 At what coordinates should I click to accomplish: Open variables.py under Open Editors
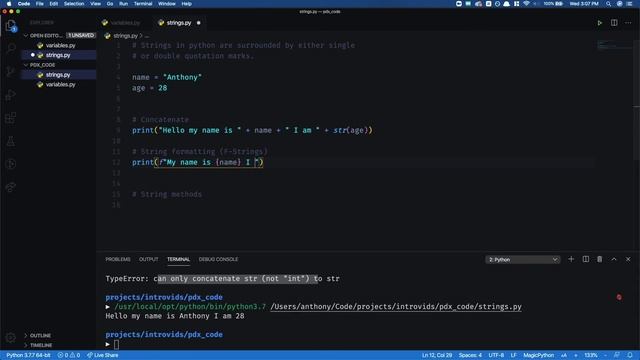tap(59, 45)
